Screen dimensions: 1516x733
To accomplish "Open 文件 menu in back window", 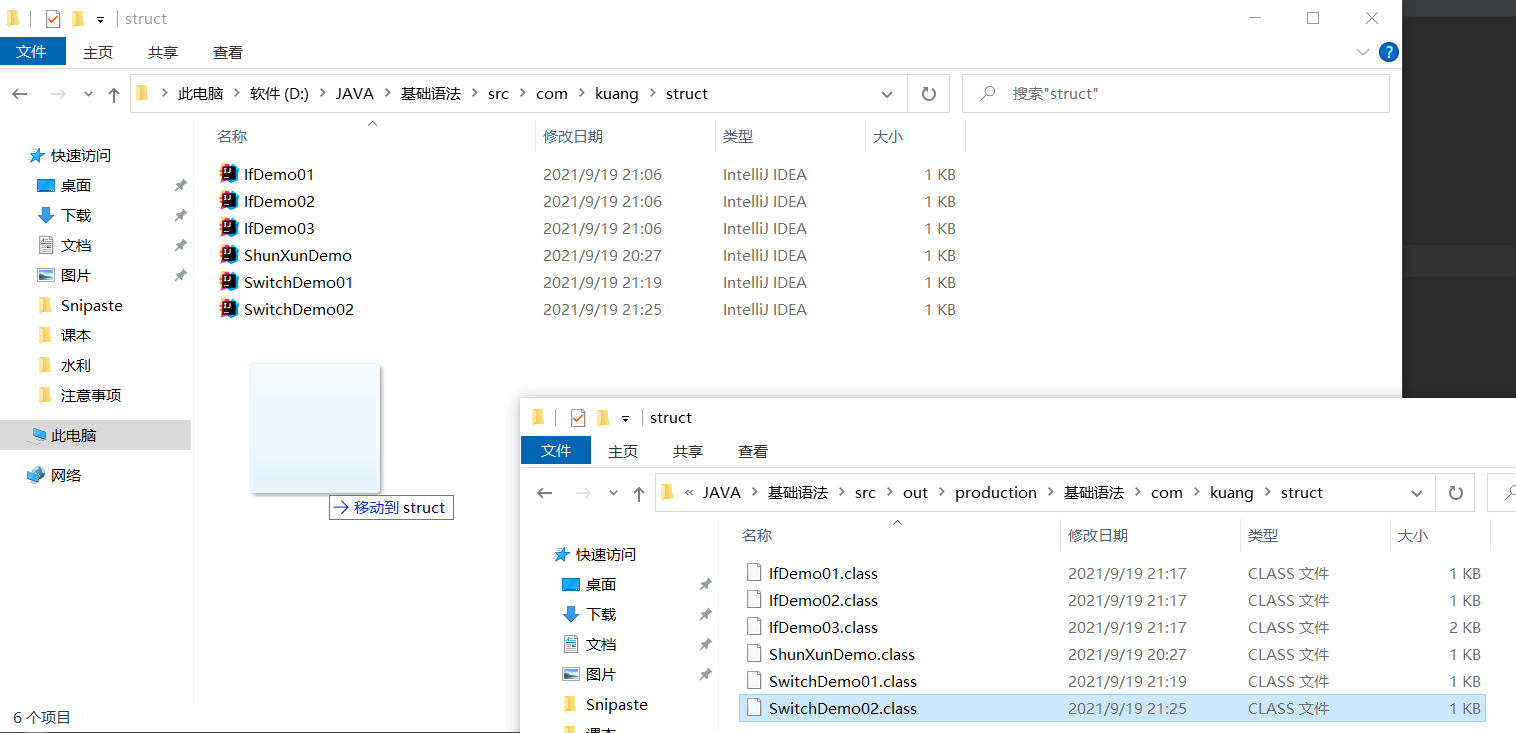I will (x=32, y=52).
